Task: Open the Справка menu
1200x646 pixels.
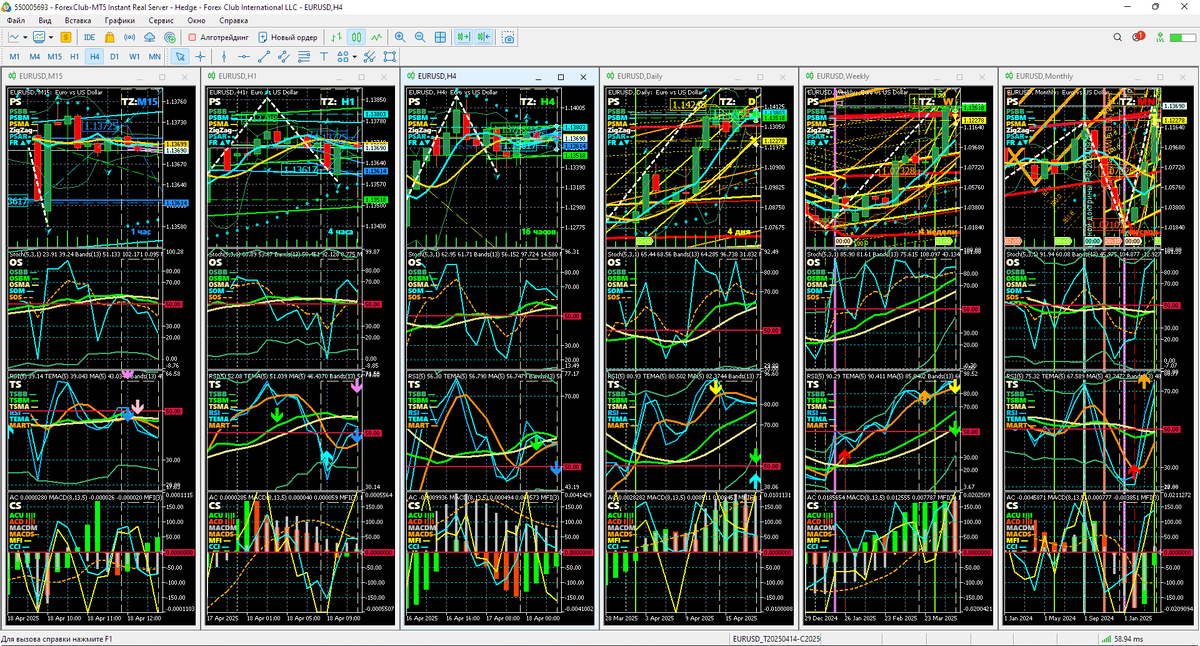Action: pos(234,20)
